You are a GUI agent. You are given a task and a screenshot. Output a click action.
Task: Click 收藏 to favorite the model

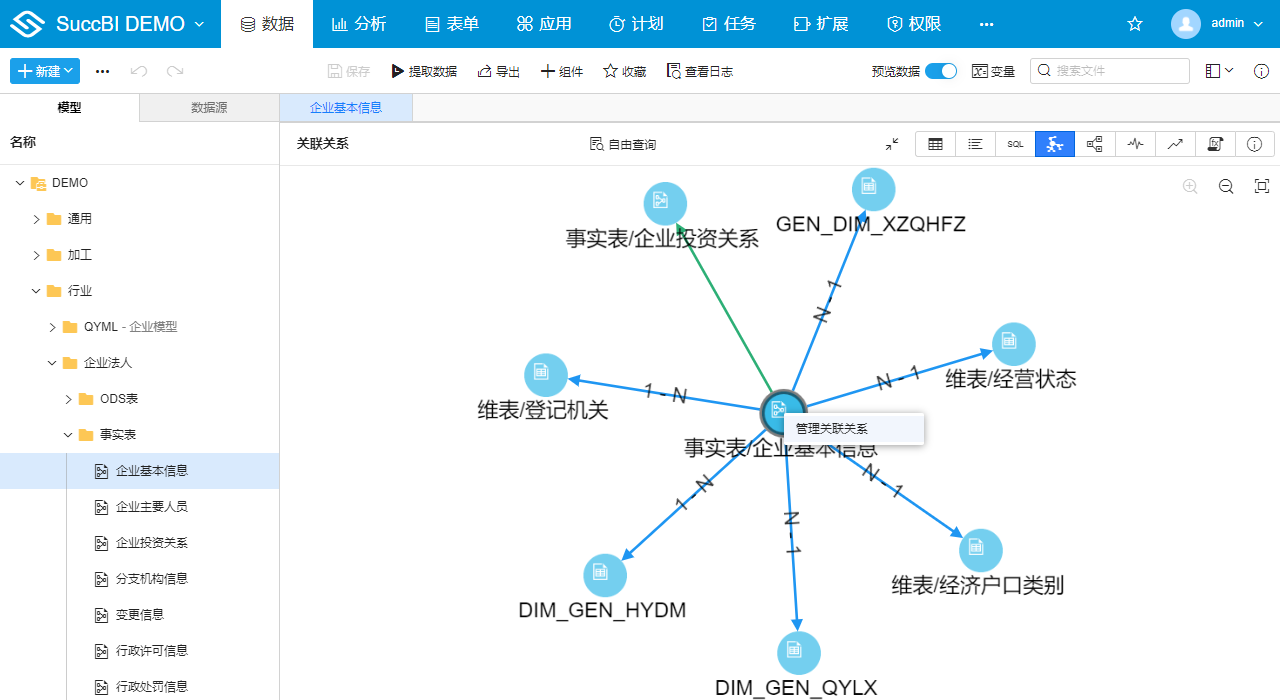623,71
